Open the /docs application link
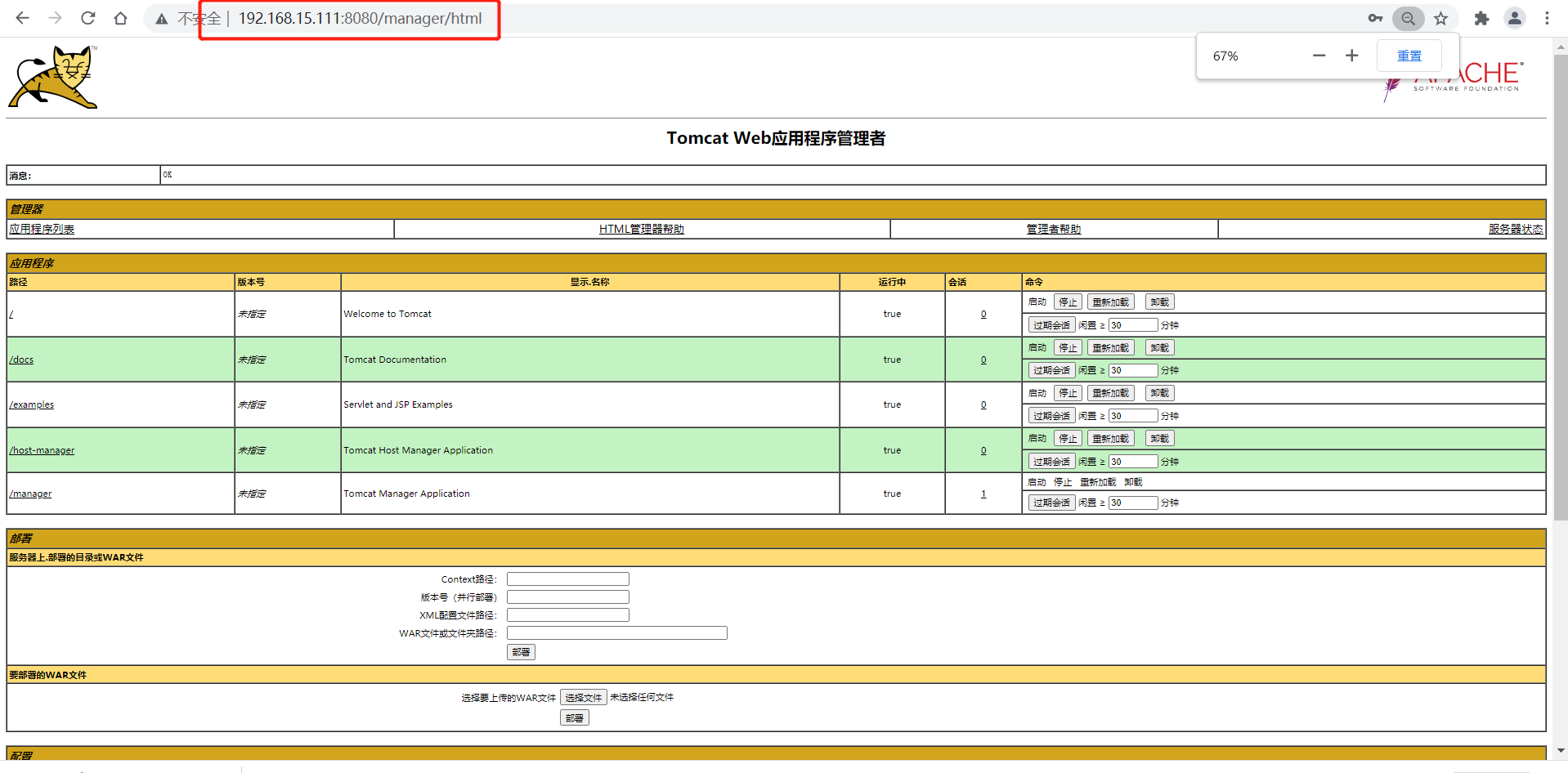This screenshot has width=1568, height=773. (21, 360)
